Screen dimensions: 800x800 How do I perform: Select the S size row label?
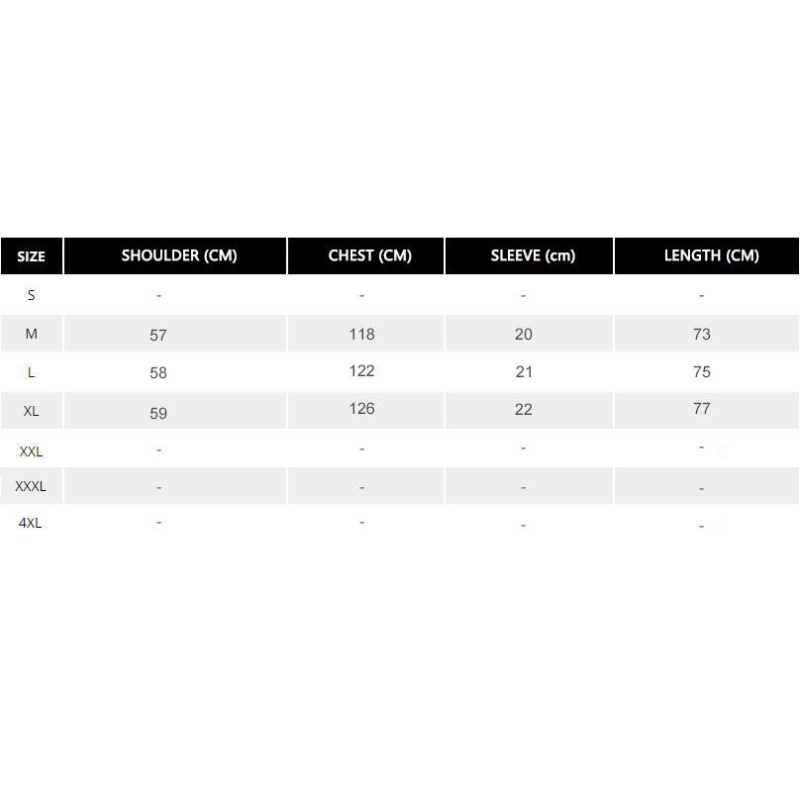pos(31,295)
